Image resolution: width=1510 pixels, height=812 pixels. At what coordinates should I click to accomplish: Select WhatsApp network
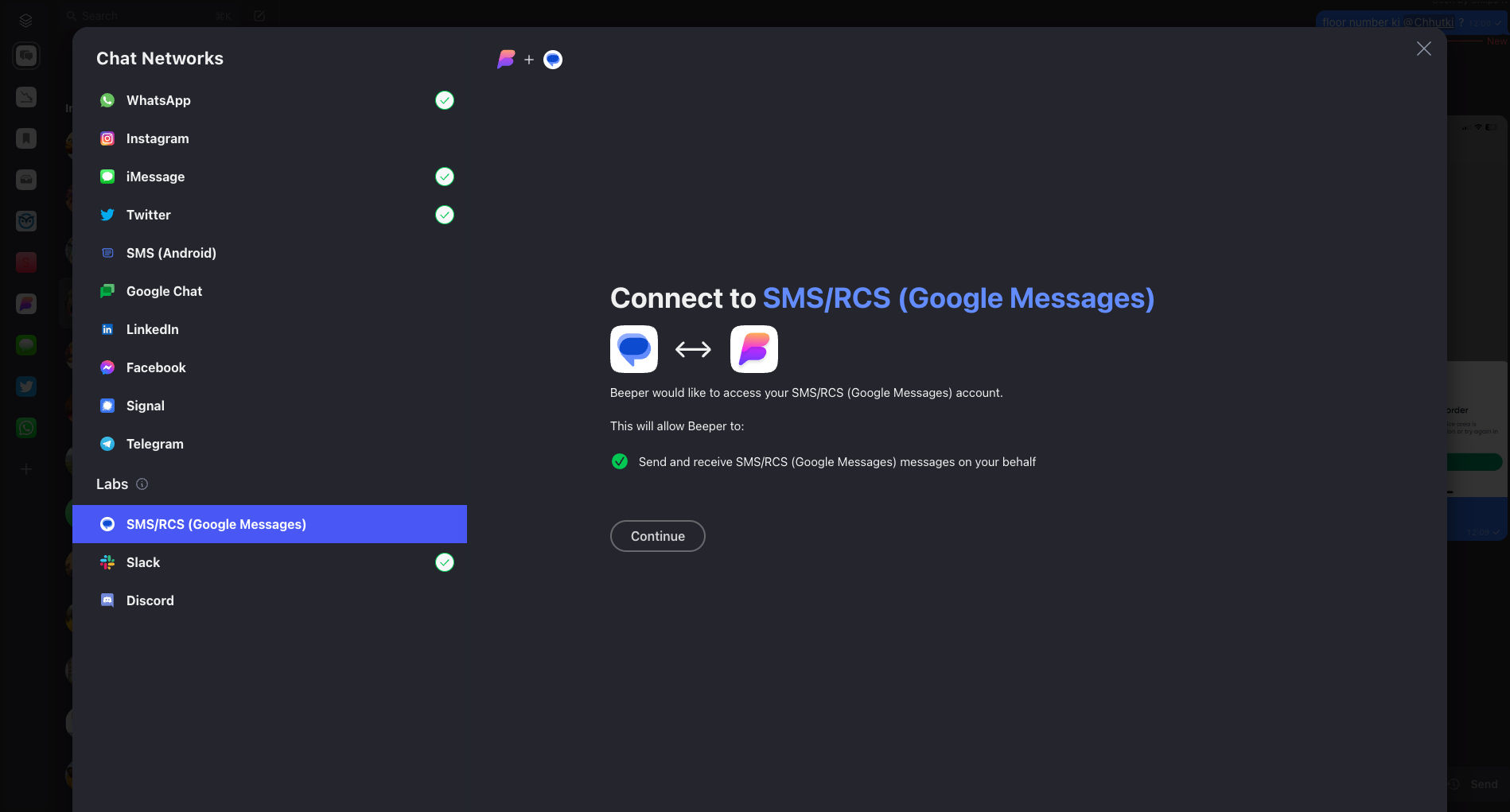[x=270, y=100]
